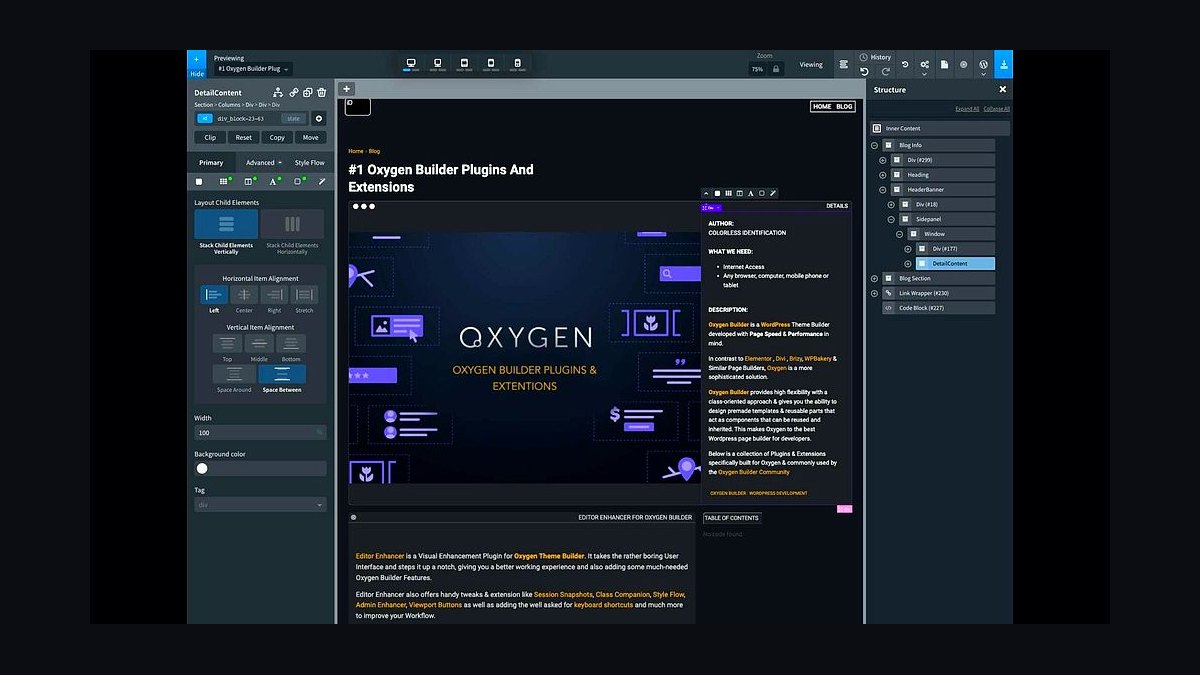
Task: Click the 75% zoom value field
Action: (x=758, y=69)
